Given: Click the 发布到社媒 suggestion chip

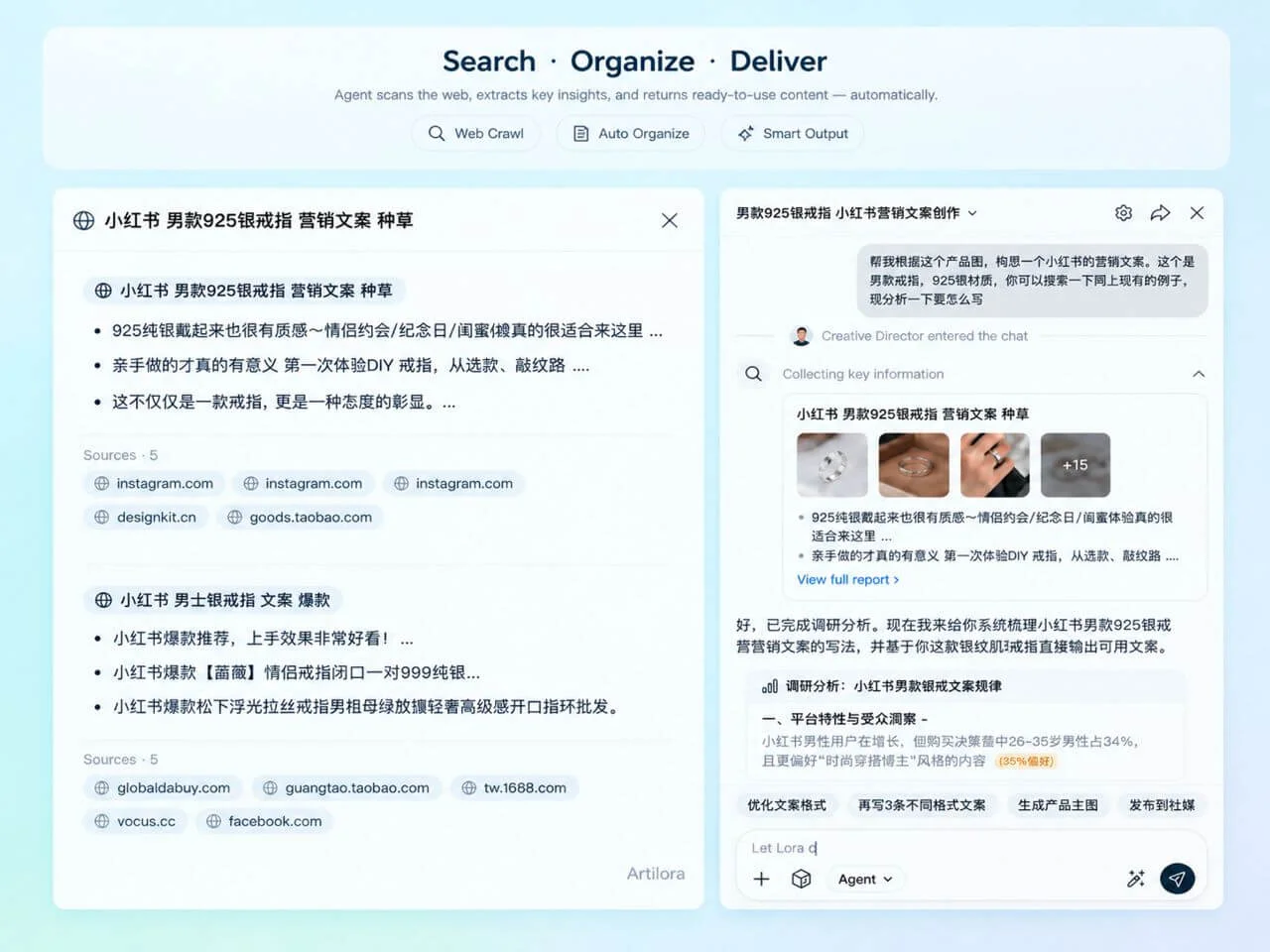Looking at the screenshot, I should 1162,805.
